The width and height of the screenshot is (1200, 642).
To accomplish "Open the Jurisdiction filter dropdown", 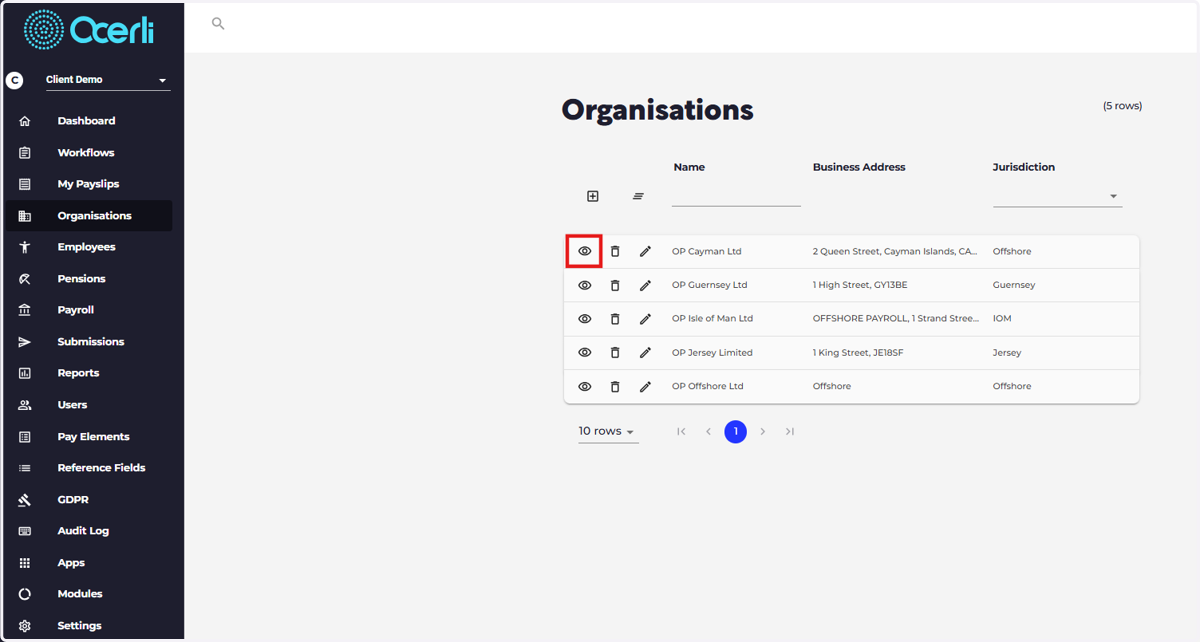I will 1057,197.
